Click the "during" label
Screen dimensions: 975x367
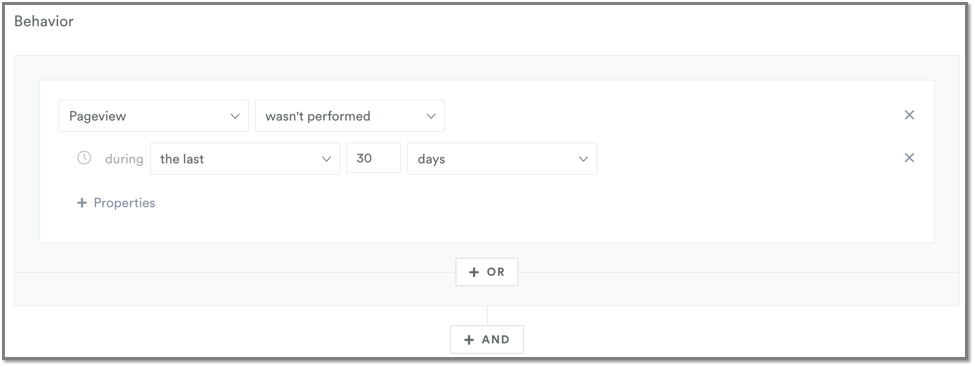pyautogui.click(x=124, y=159)
